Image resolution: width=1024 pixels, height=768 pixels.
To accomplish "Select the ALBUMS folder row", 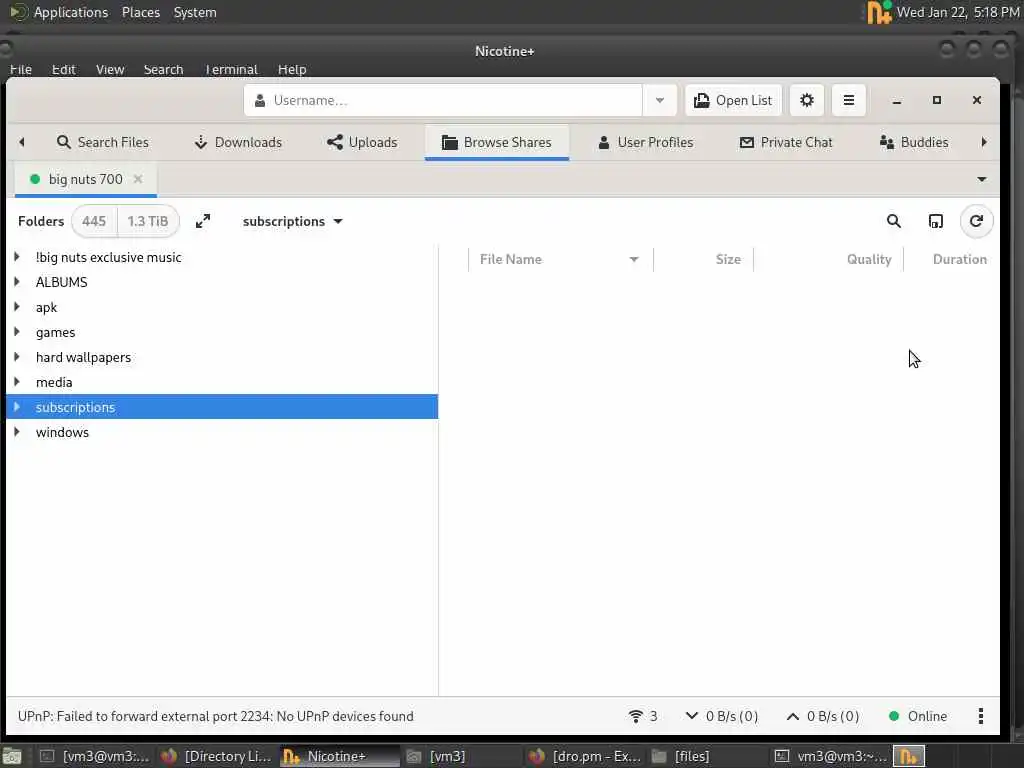I will point(222,282).
